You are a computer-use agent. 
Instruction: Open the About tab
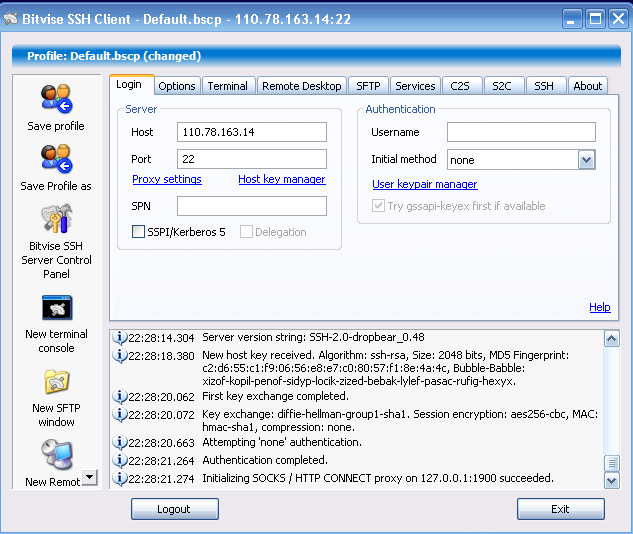coord(588,86)
